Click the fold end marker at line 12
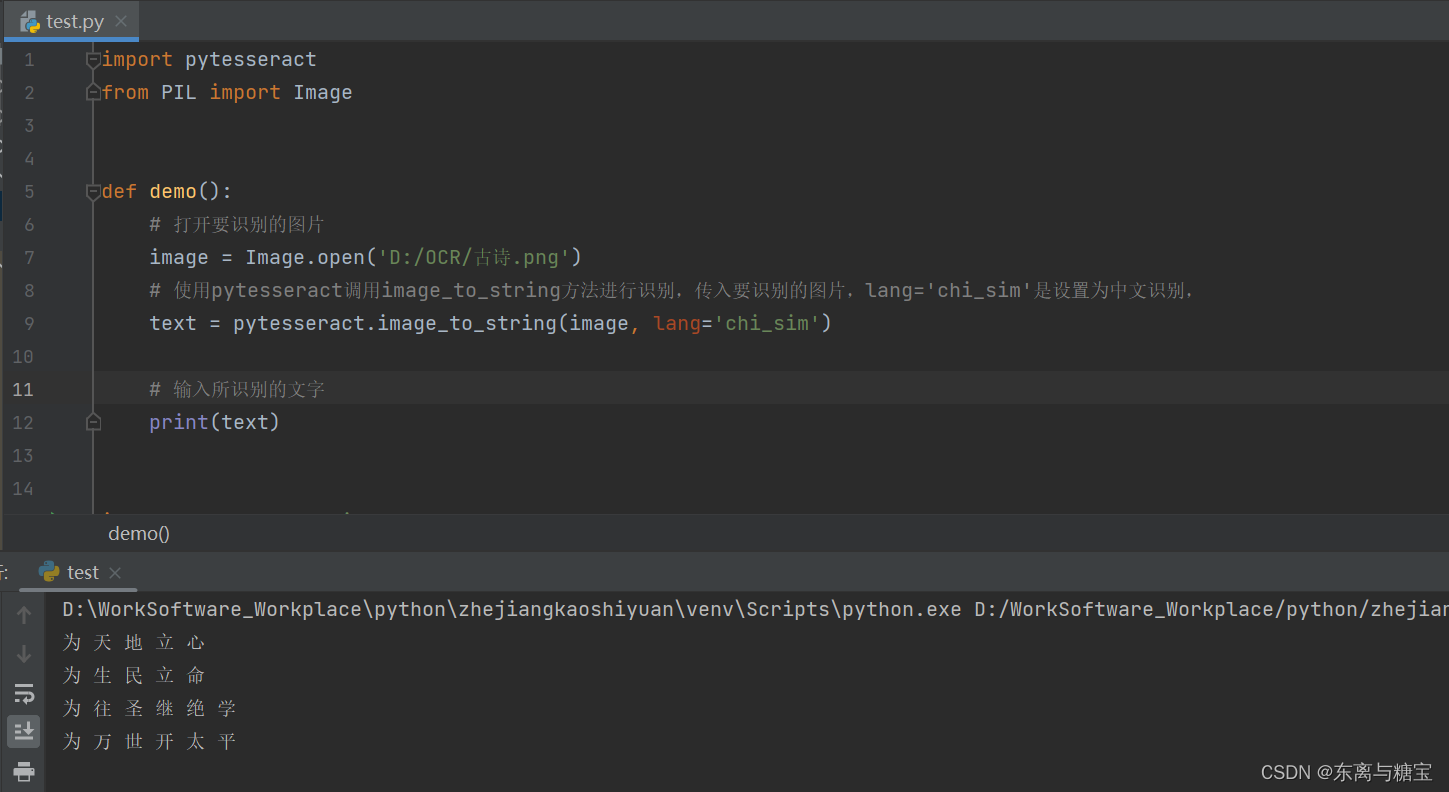The width and height of the screenshot is (1449, 792). [93, 423]
